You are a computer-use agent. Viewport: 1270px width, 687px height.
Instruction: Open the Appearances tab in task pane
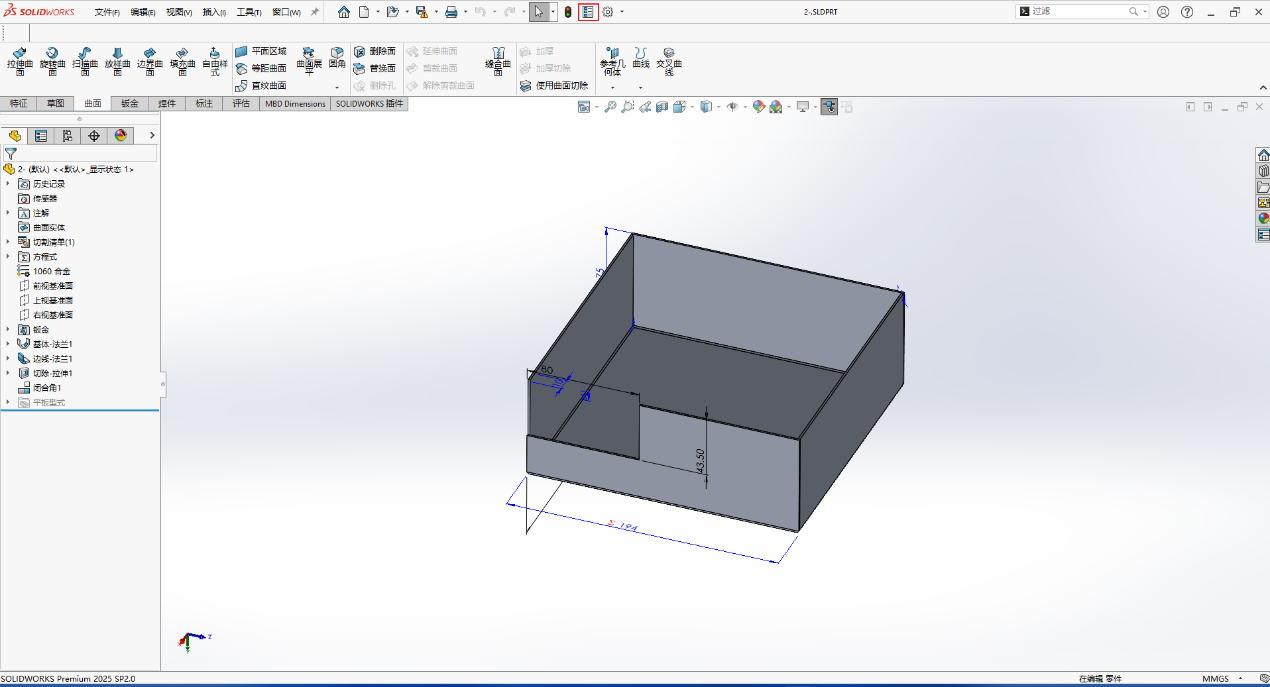point(1263,218)
